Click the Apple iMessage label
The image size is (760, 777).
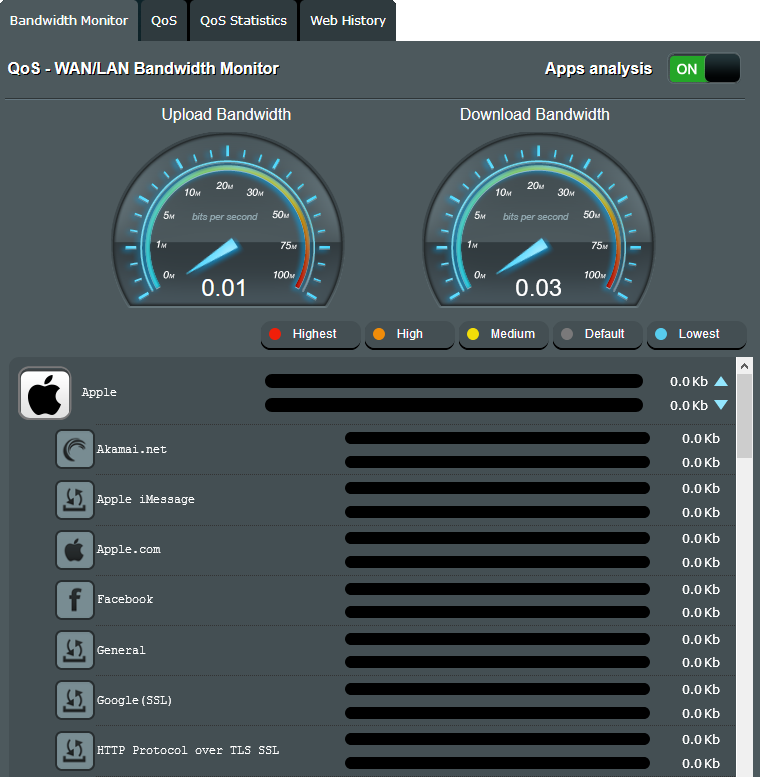click(146, 500)
